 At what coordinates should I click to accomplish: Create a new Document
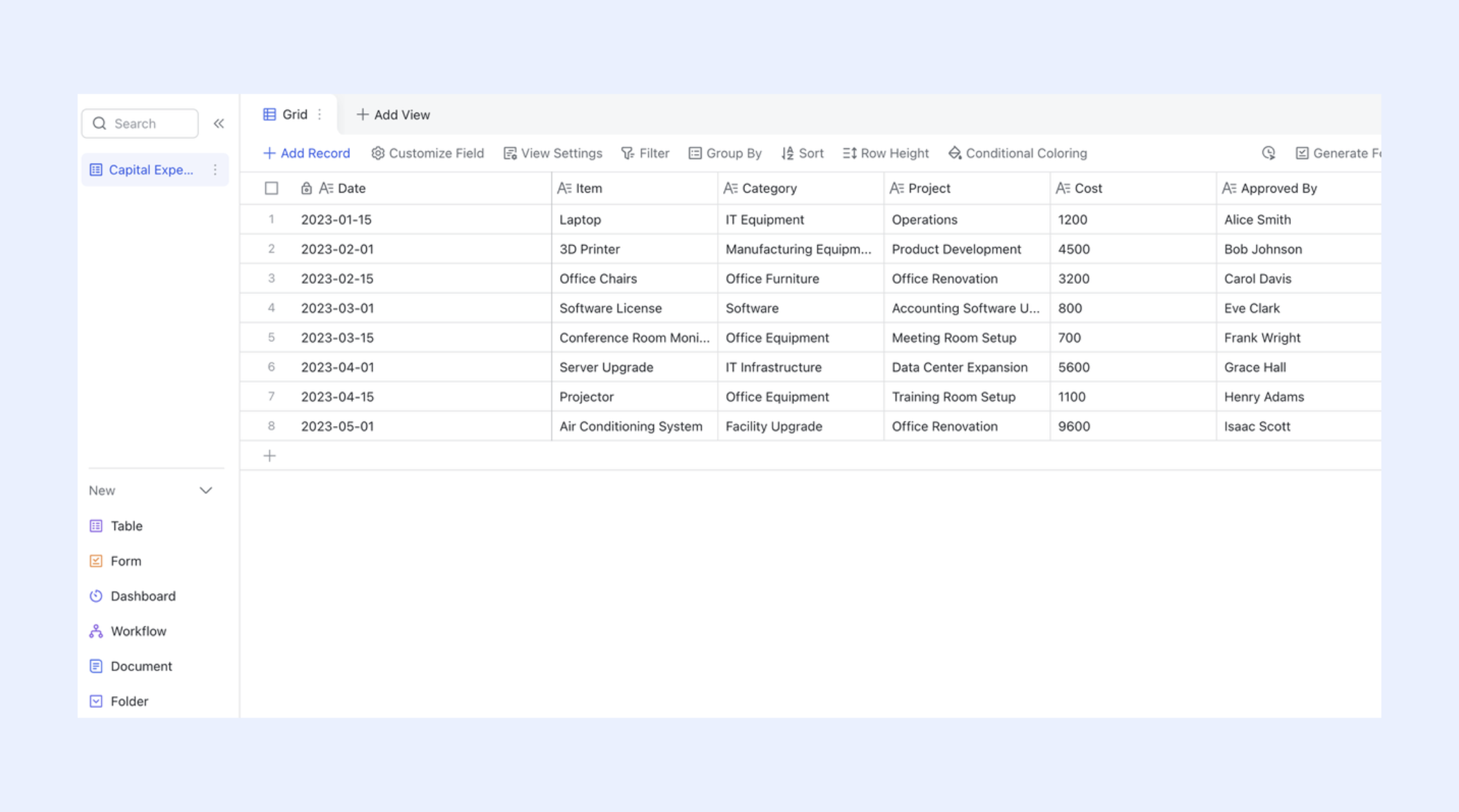[x=131, y=666]
